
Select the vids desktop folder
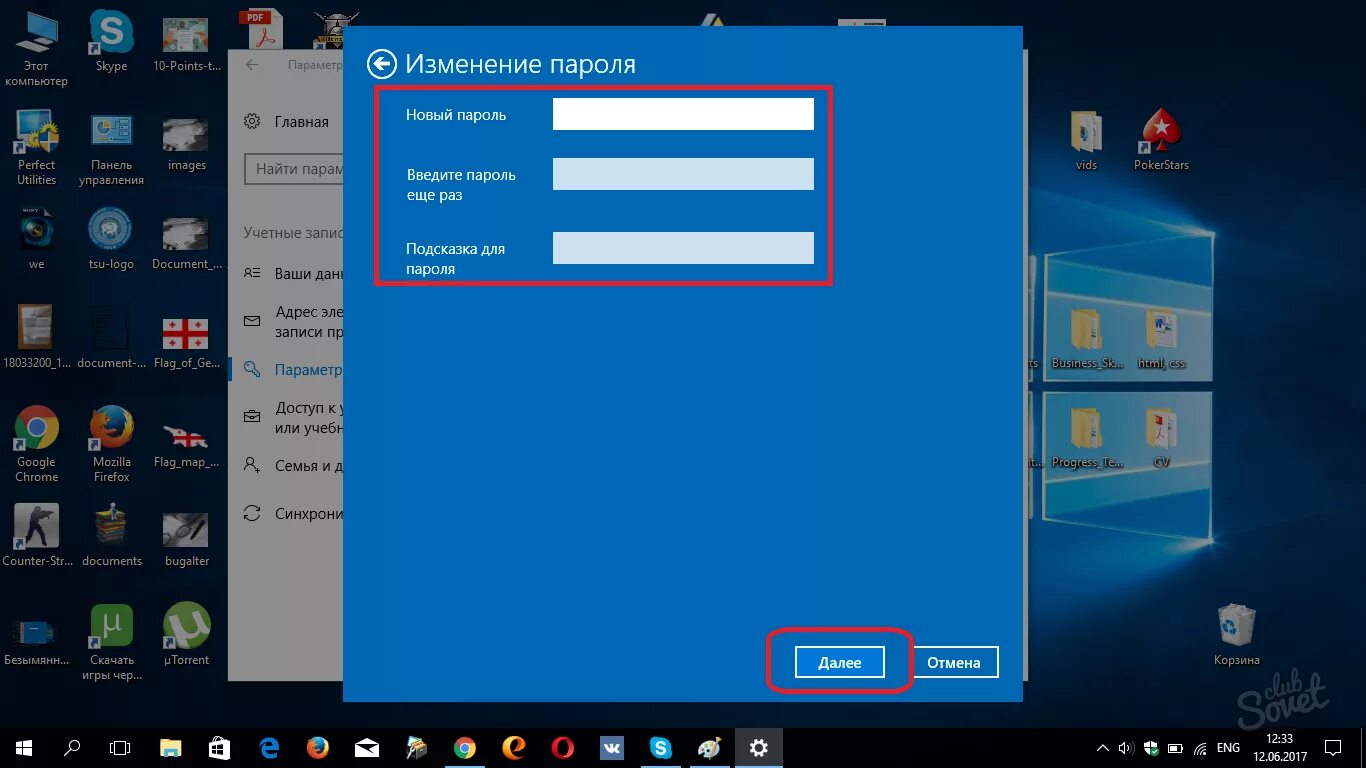coord(1086,141)
